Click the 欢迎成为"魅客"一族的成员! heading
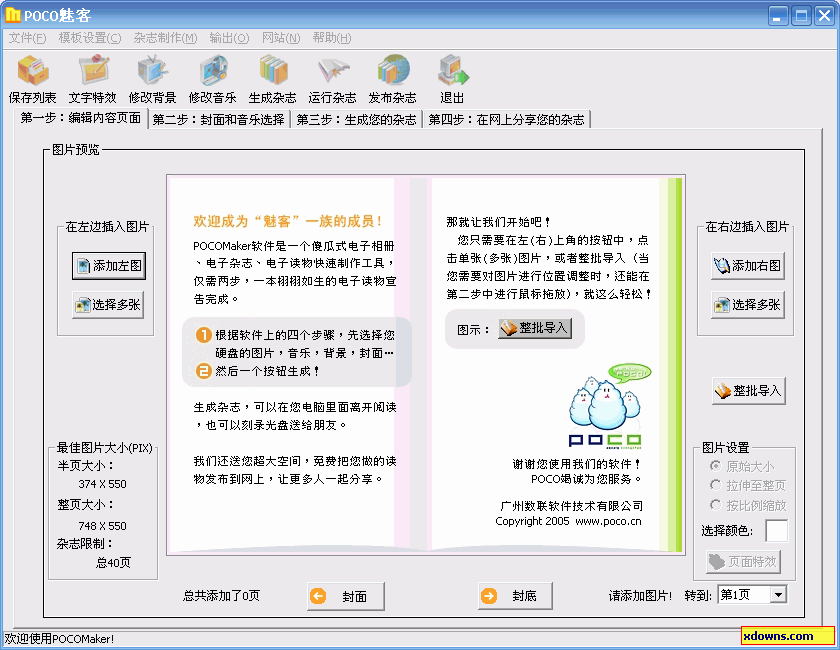This screenshot has width=840, height=650. click(x=288, y=221)
